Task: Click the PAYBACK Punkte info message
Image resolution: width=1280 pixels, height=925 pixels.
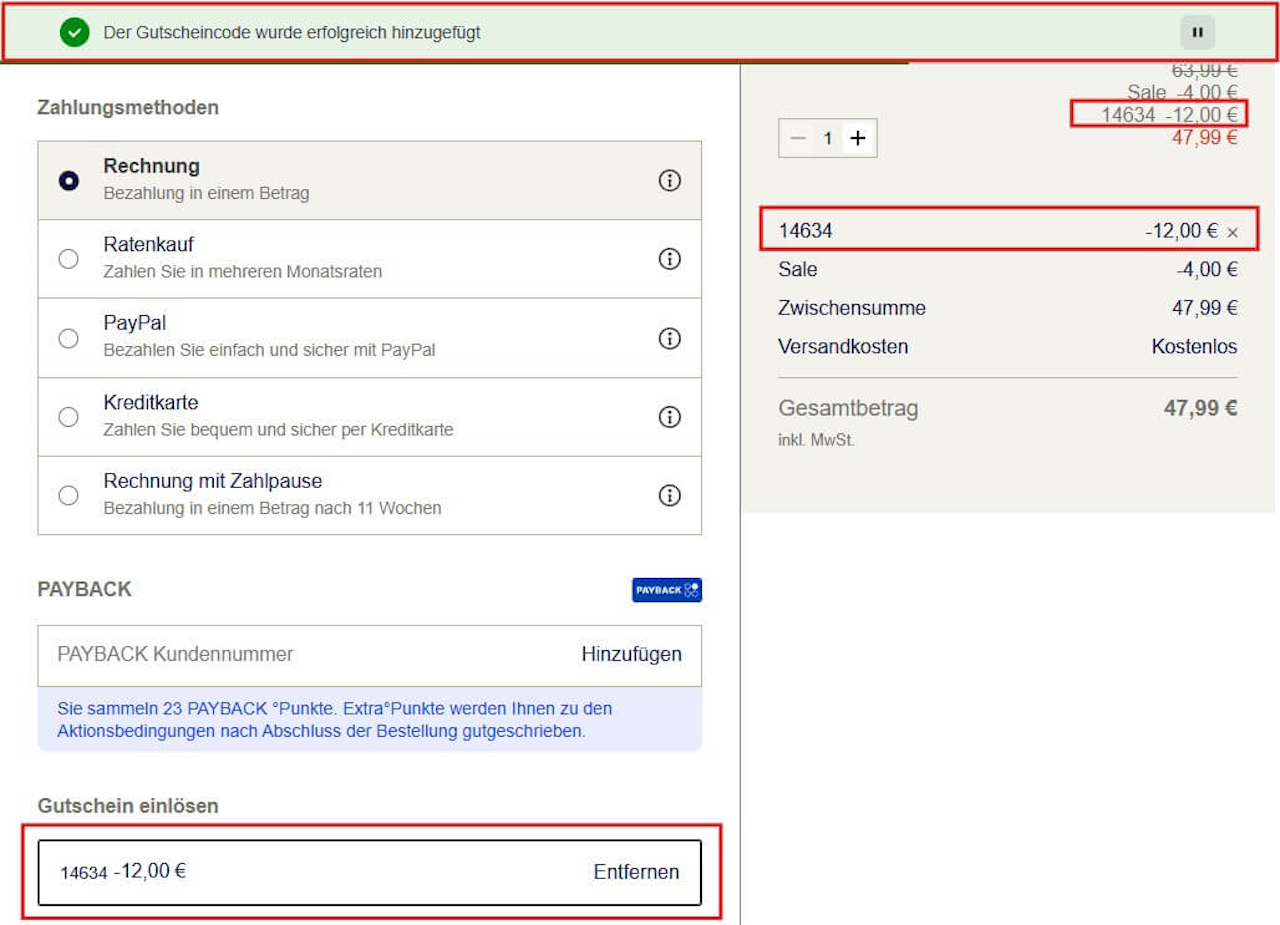Action: click(370, 720)
